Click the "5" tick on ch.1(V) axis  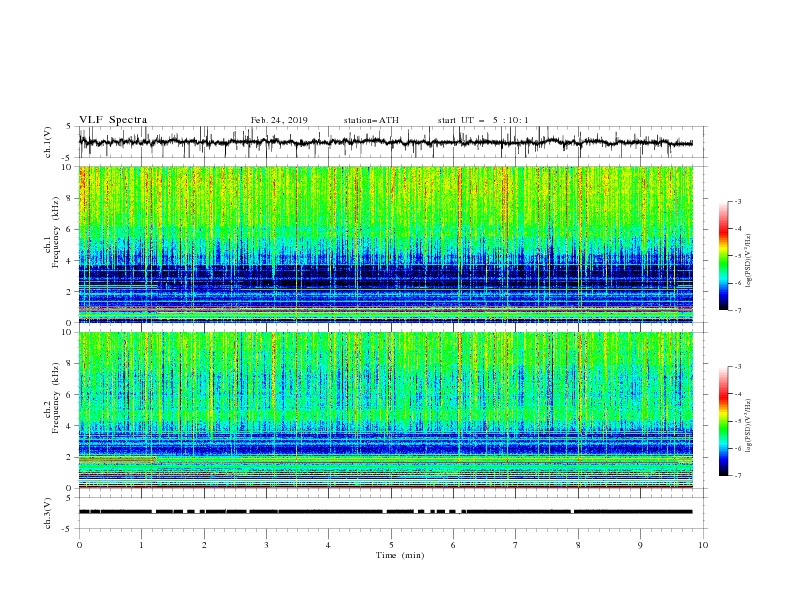click(69, 127)
